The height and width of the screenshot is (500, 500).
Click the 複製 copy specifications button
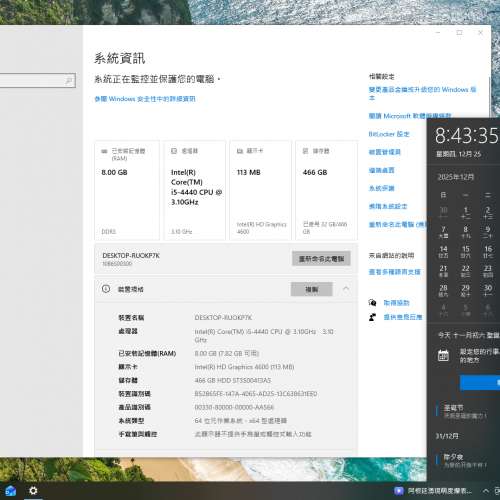coord(311,289)
